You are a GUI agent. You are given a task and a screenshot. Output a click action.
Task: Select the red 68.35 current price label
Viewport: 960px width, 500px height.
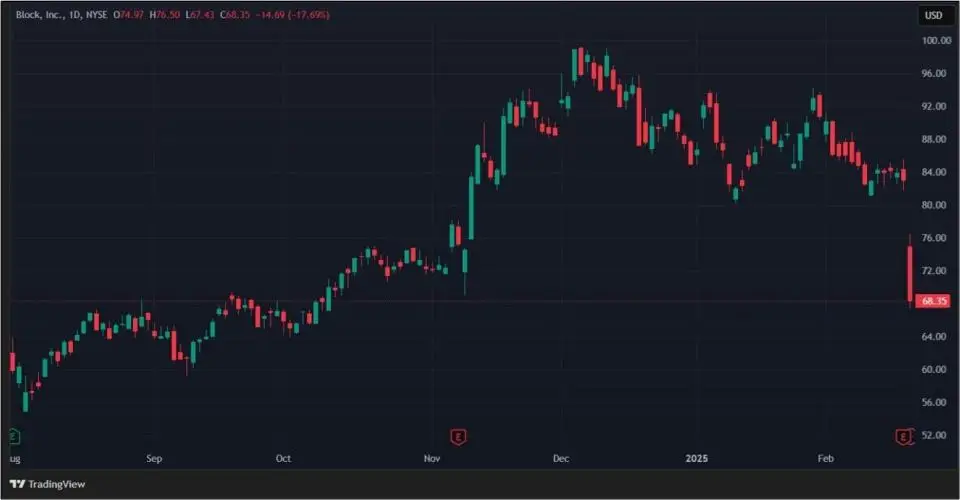(x=934, y=300)
